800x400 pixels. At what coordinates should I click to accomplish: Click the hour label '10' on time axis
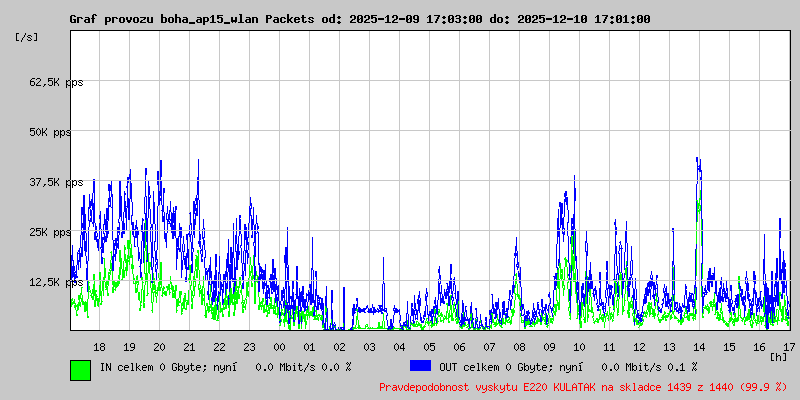pyautogui.click(x=580, y=347)
